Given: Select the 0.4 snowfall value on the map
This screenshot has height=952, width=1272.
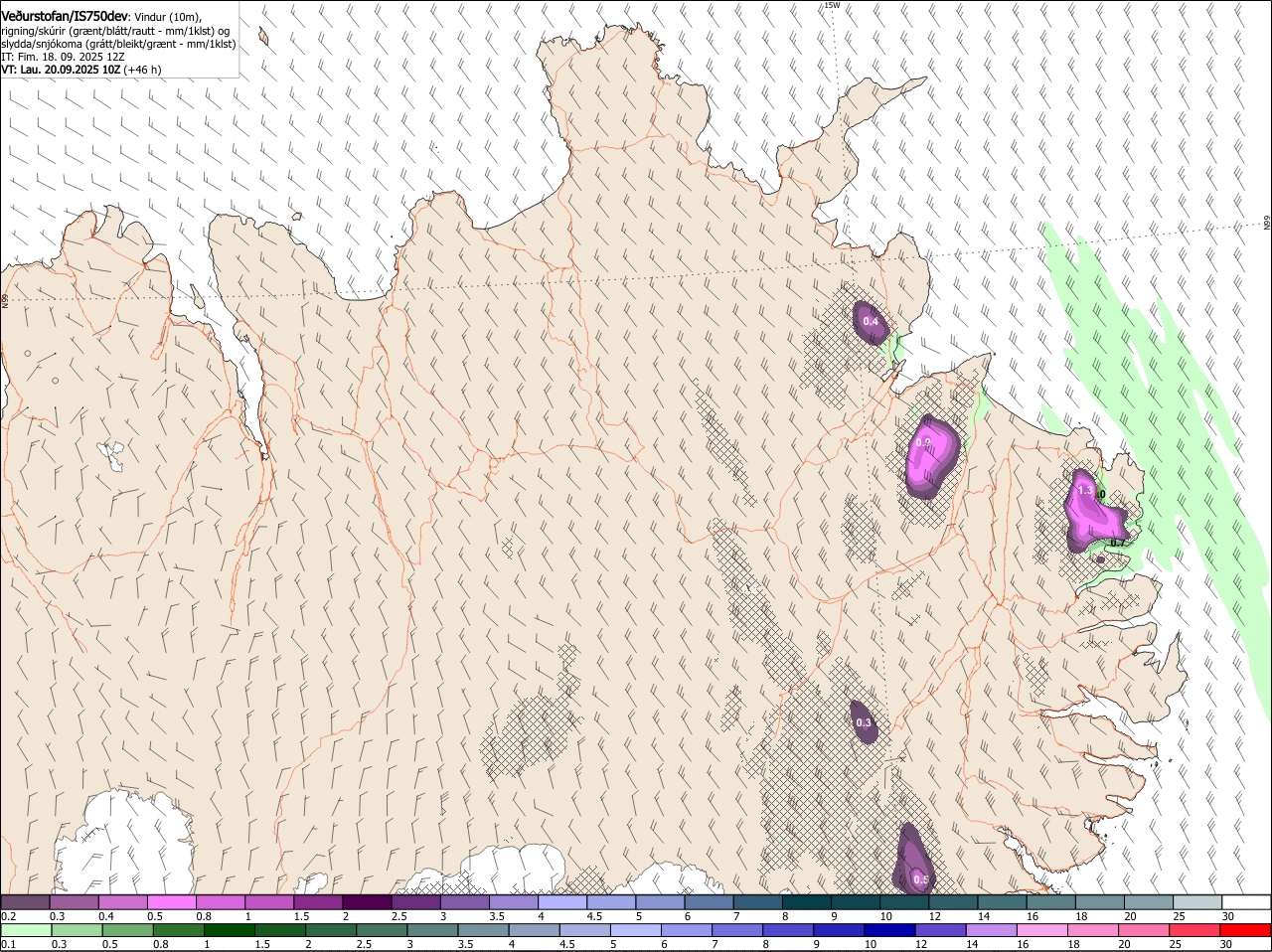Looking at the screenshot, I should tap(871, 321).
